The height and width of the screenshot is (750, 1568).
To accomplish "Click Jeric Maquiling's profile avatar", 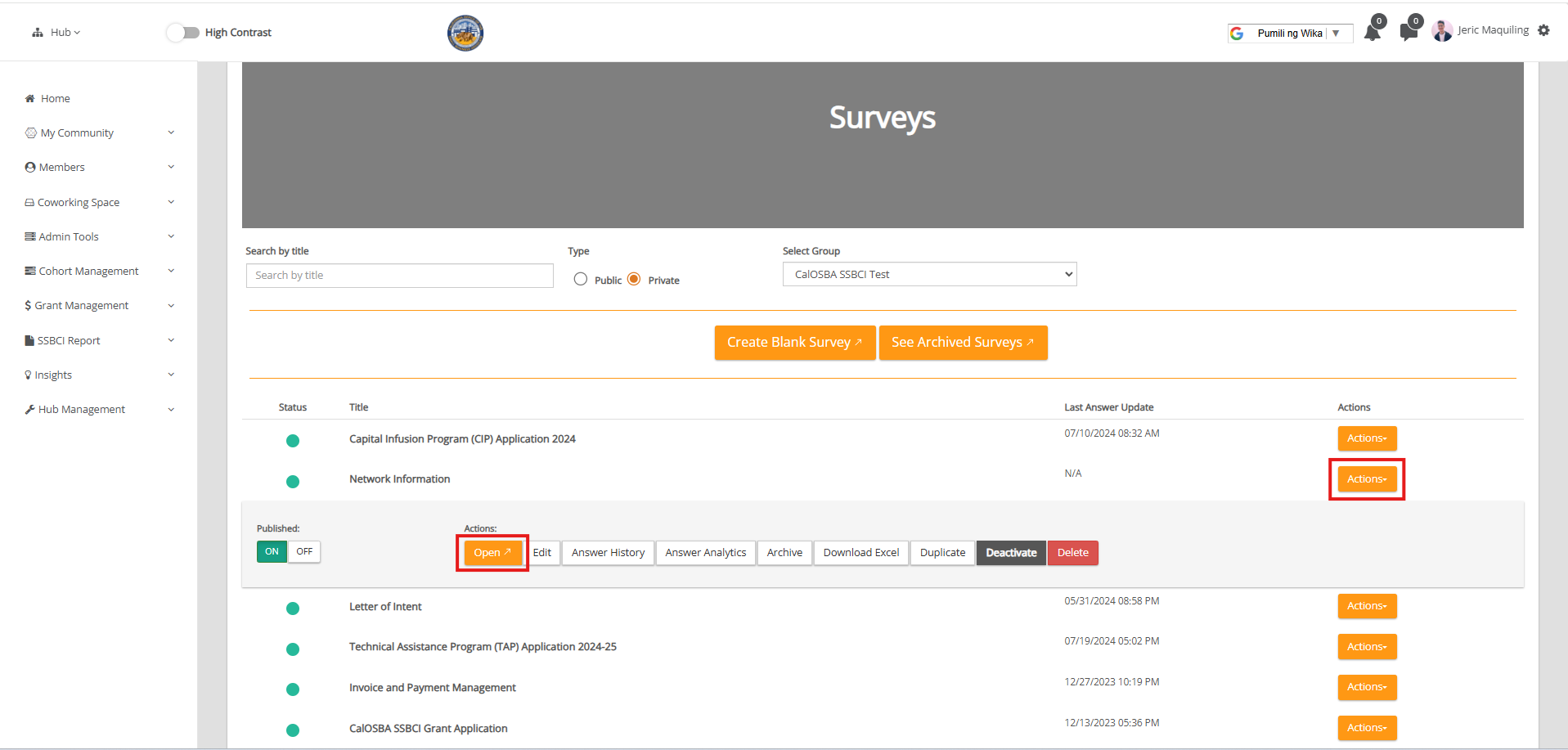I will click(1443, 31).
